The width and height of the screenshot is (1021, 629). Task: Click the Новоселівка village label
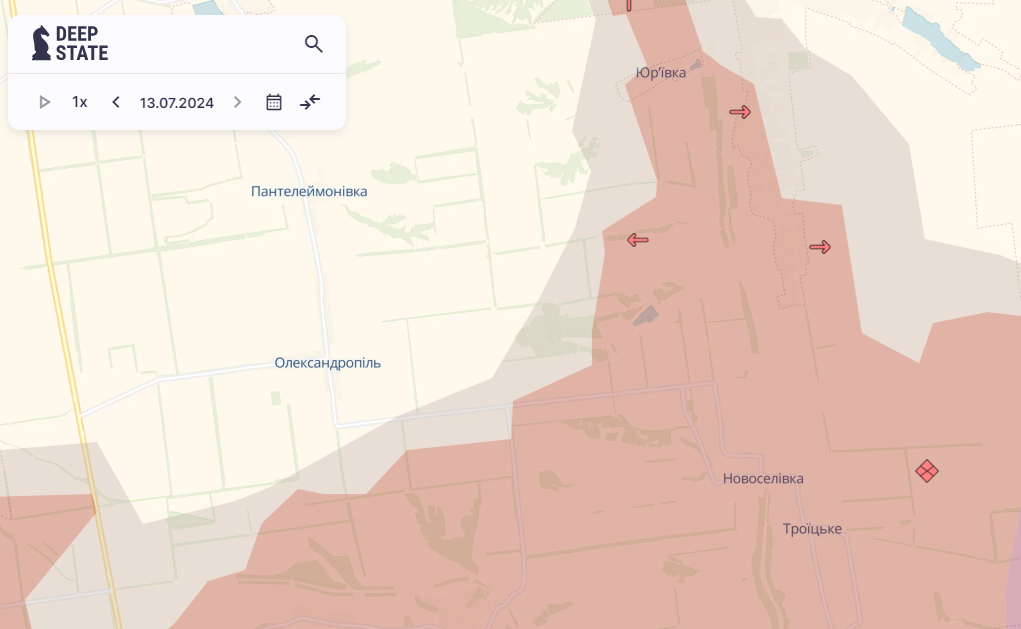tap(763, 479)
